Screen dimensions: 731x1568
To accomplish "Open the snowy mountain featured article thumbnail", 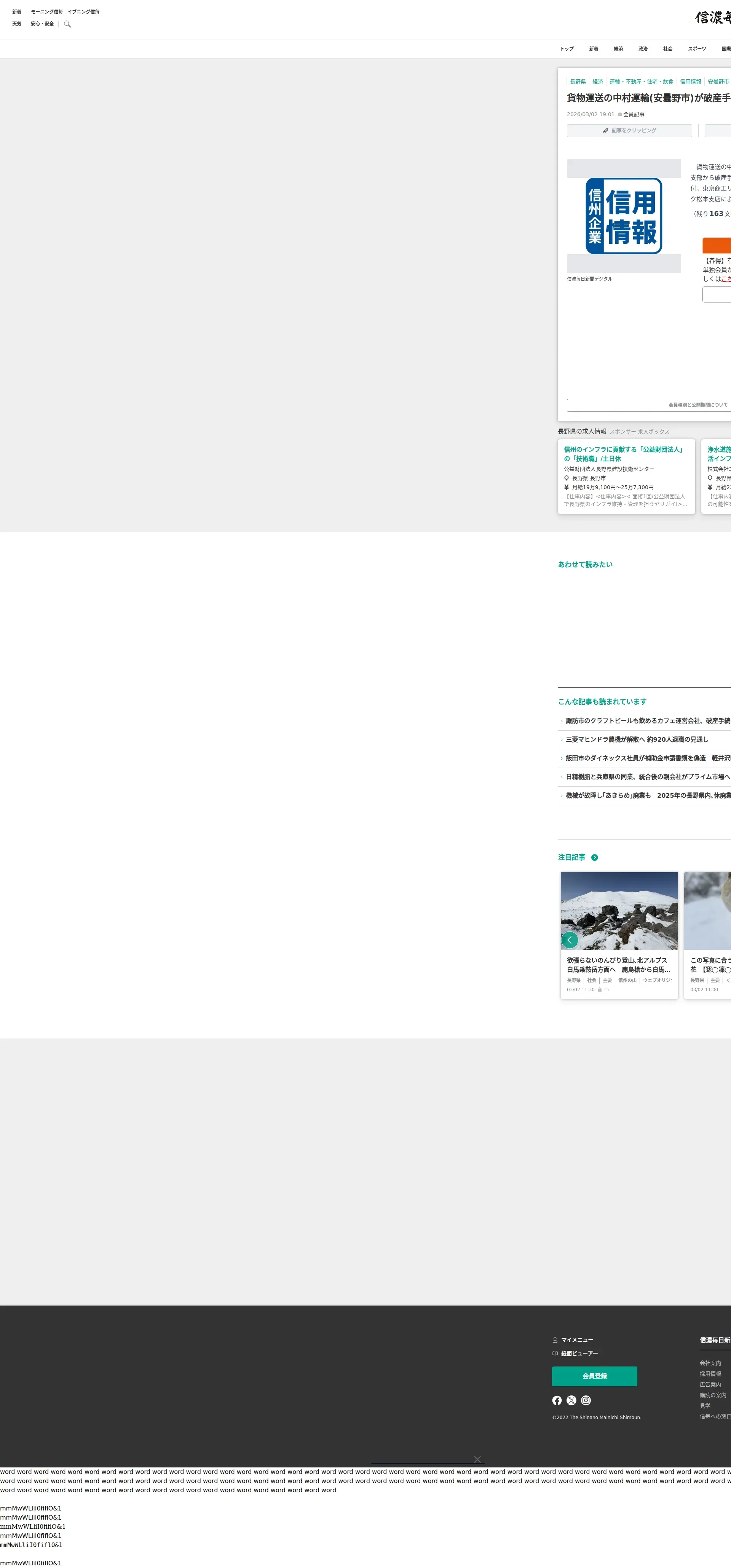I will click(x=618, y=910).
